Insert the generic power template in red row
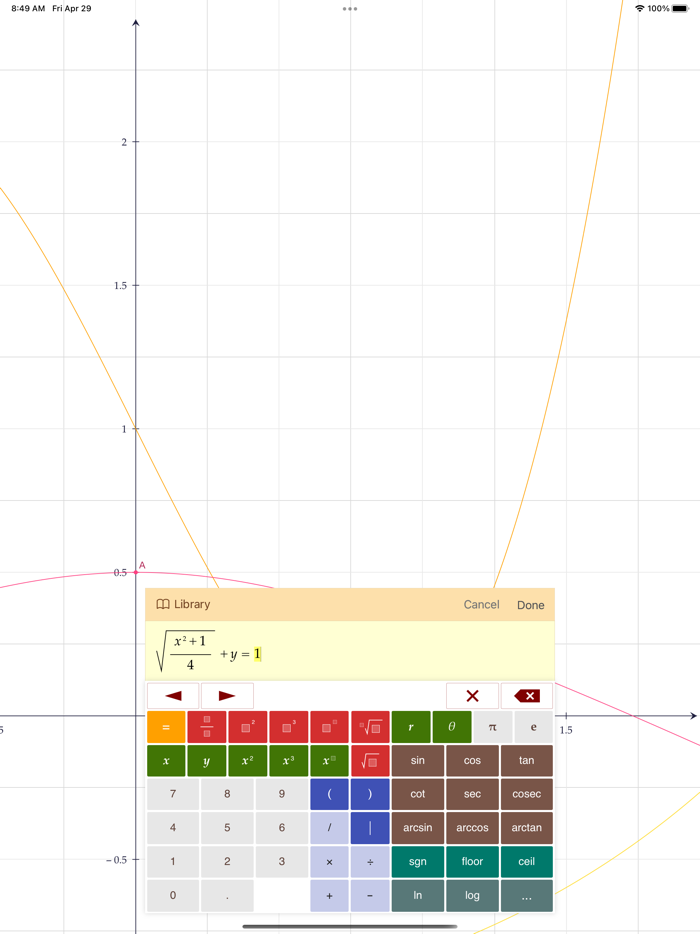The image size is (700, 934). [x=329, y=727]
